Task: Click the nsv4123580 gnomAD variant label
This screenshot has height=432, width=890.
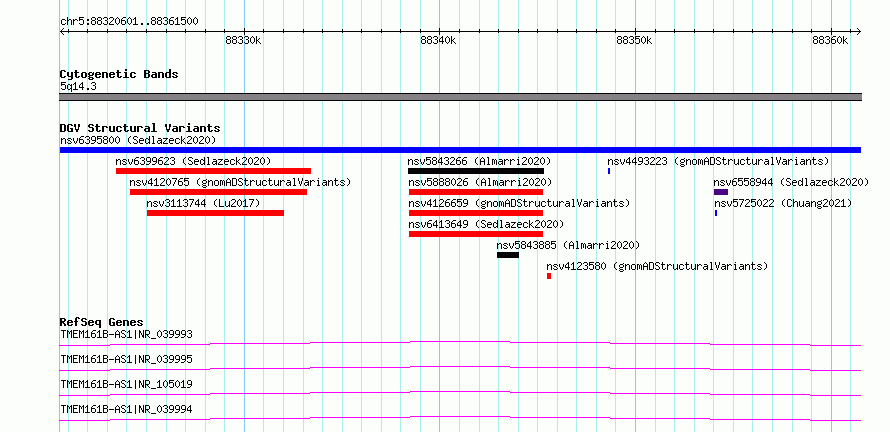Action: pos(657,266)
